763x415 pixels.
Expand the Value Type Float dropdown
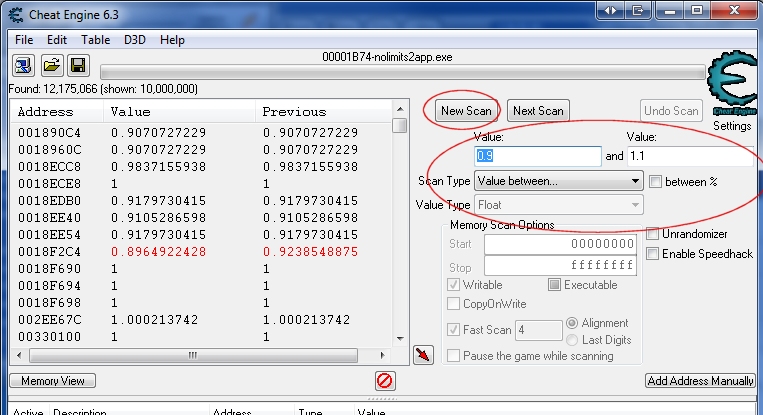pos(558,205)
